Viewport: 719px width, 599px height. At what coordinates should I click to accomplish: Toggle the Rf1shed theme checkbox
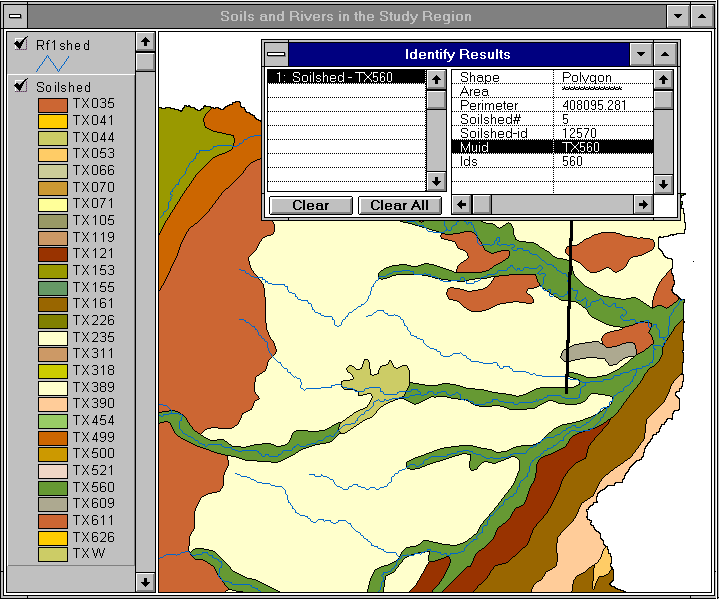[x=21, y=44]
